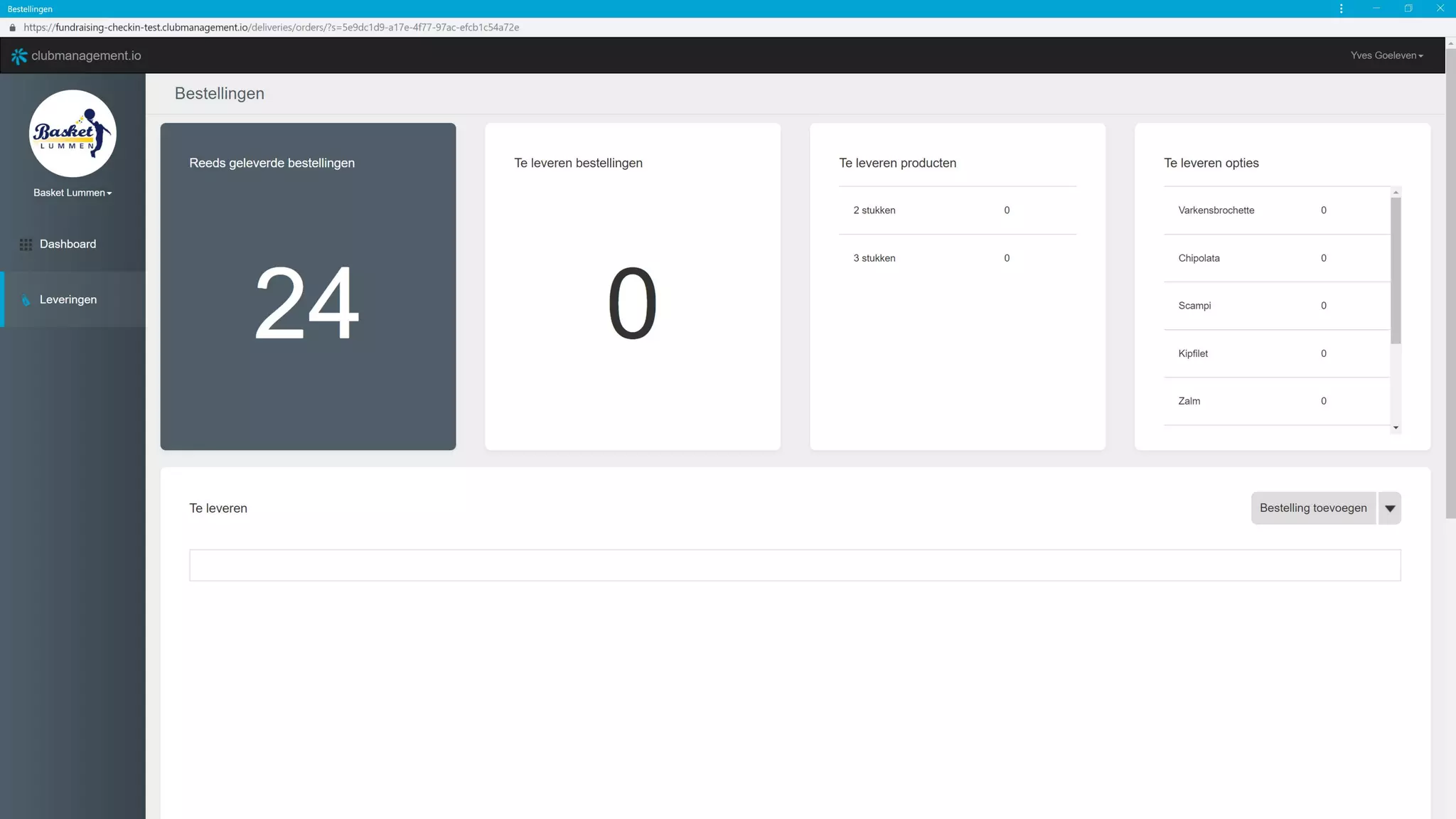Click the Leveringen sidebar icon

coord(26,300)
